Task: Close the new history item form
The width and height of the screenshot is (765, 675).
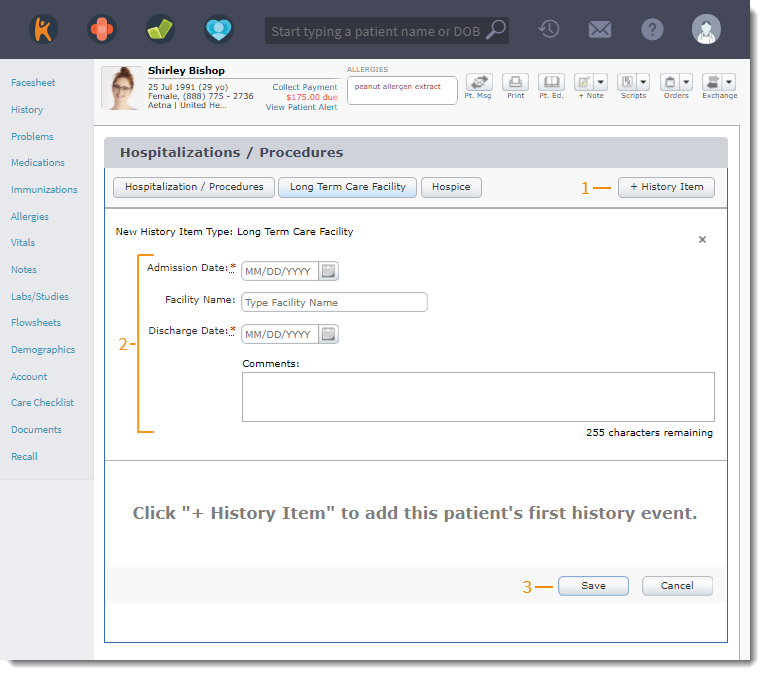Action: click(702, 239)
